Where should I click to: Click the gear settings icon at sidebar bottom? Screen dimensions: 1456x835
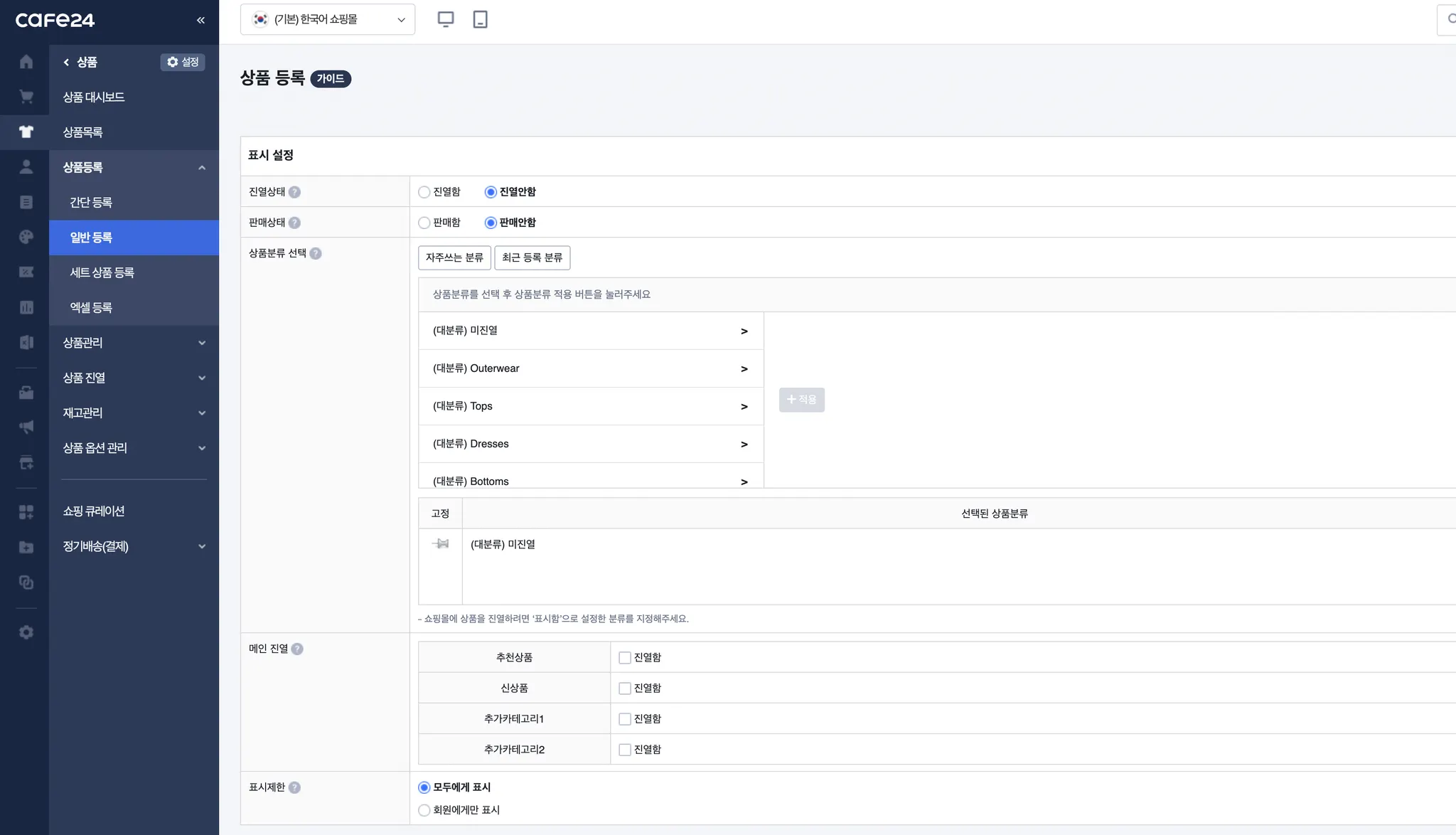[26, 632]
